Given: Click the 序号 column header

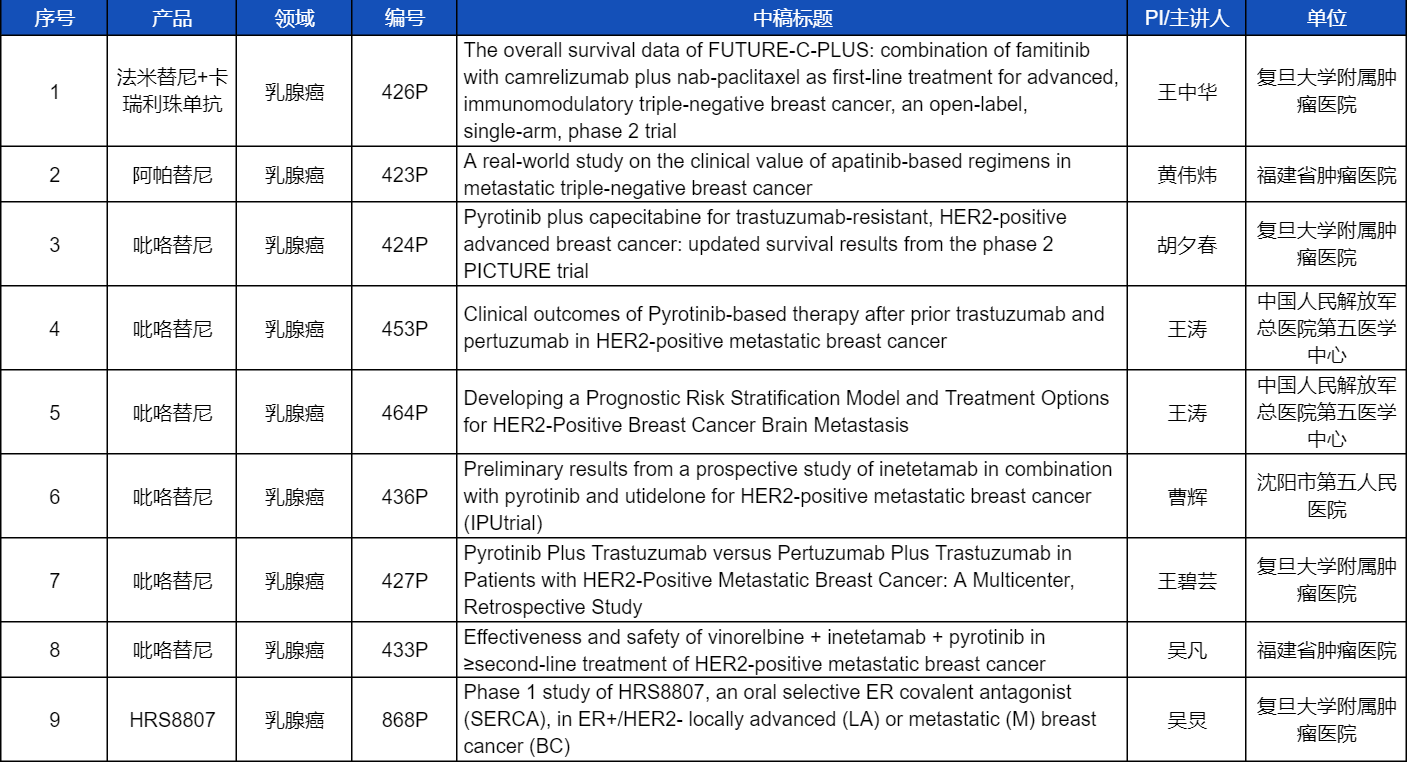Looking at the screenshot, I should (54, 18).
